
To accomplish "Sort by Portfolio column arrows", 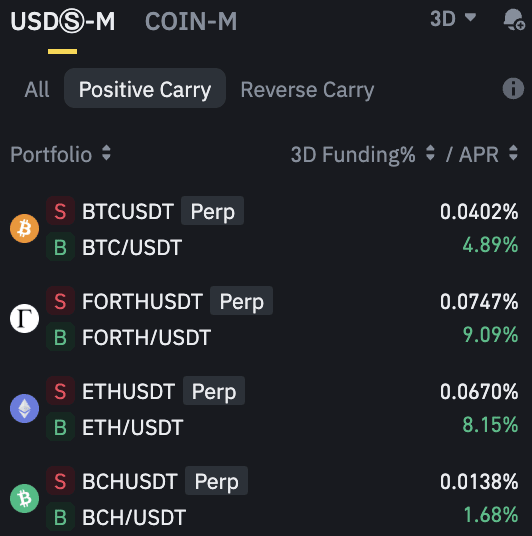I will [x=106, y=153].
